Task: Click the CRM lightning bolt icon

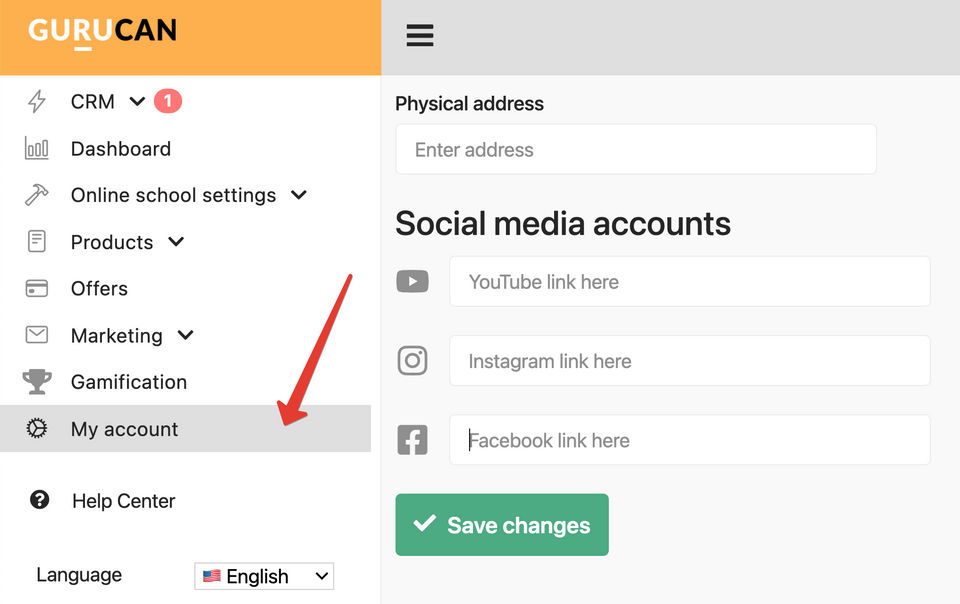Action: pos(37,101)
